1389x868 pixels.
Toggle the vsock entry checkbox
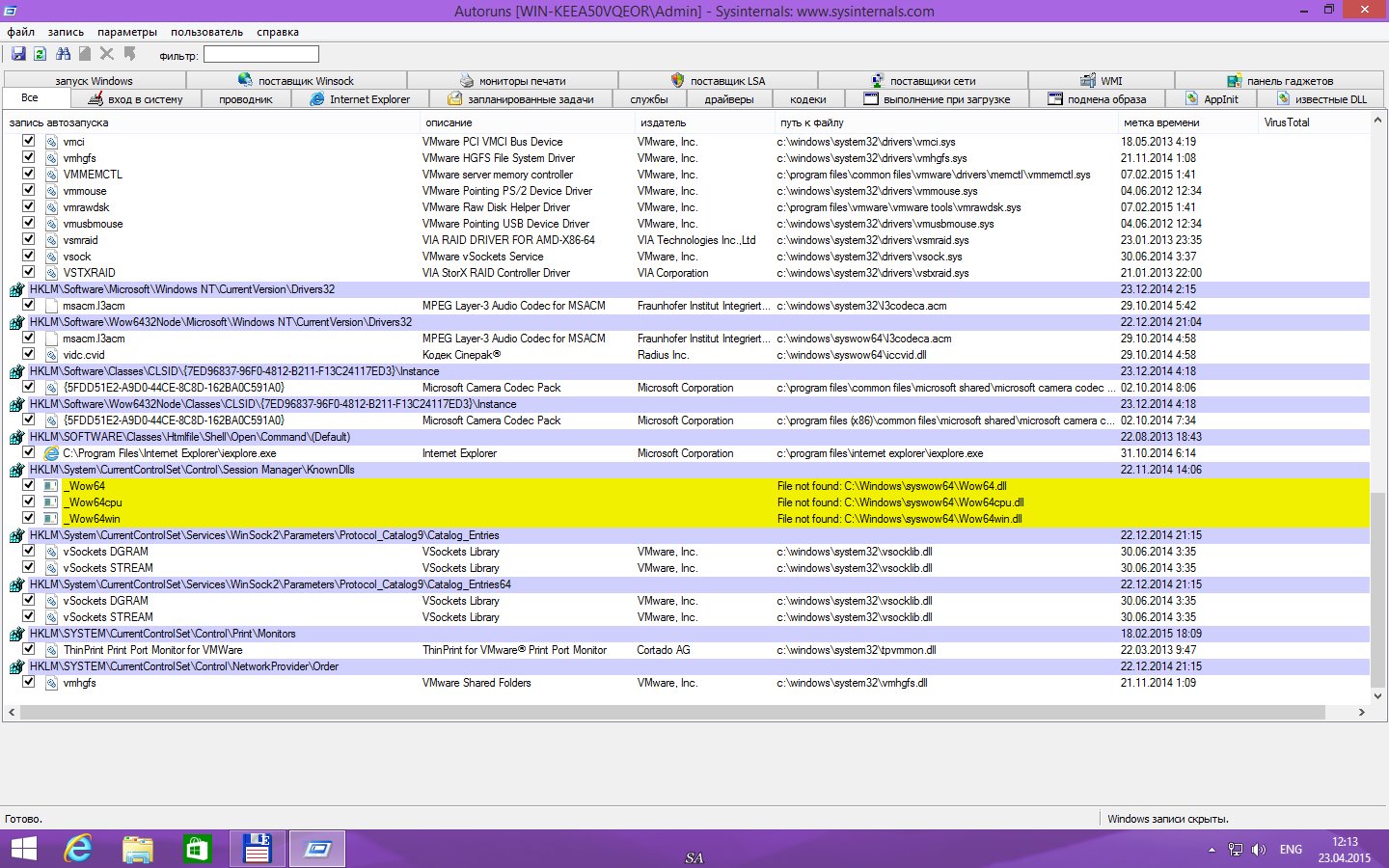click(x=28, y=256)
